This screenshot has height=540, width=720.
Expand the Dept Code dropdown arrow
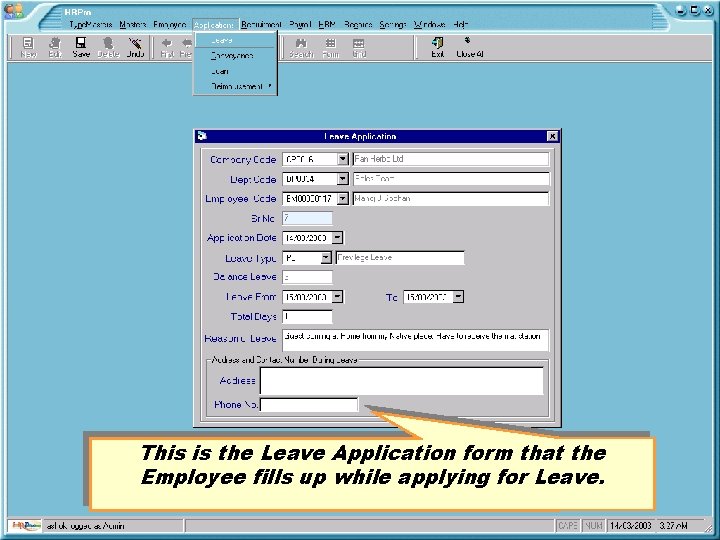coord(343,179)
